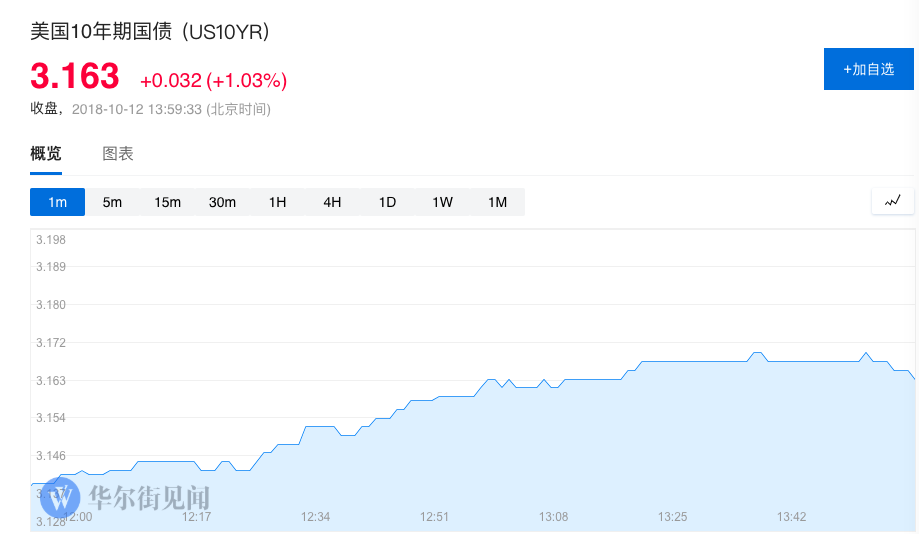This screenshot has height=534, width=919.
Task: Click the 12:34 time axis marker
Action: 315,517
